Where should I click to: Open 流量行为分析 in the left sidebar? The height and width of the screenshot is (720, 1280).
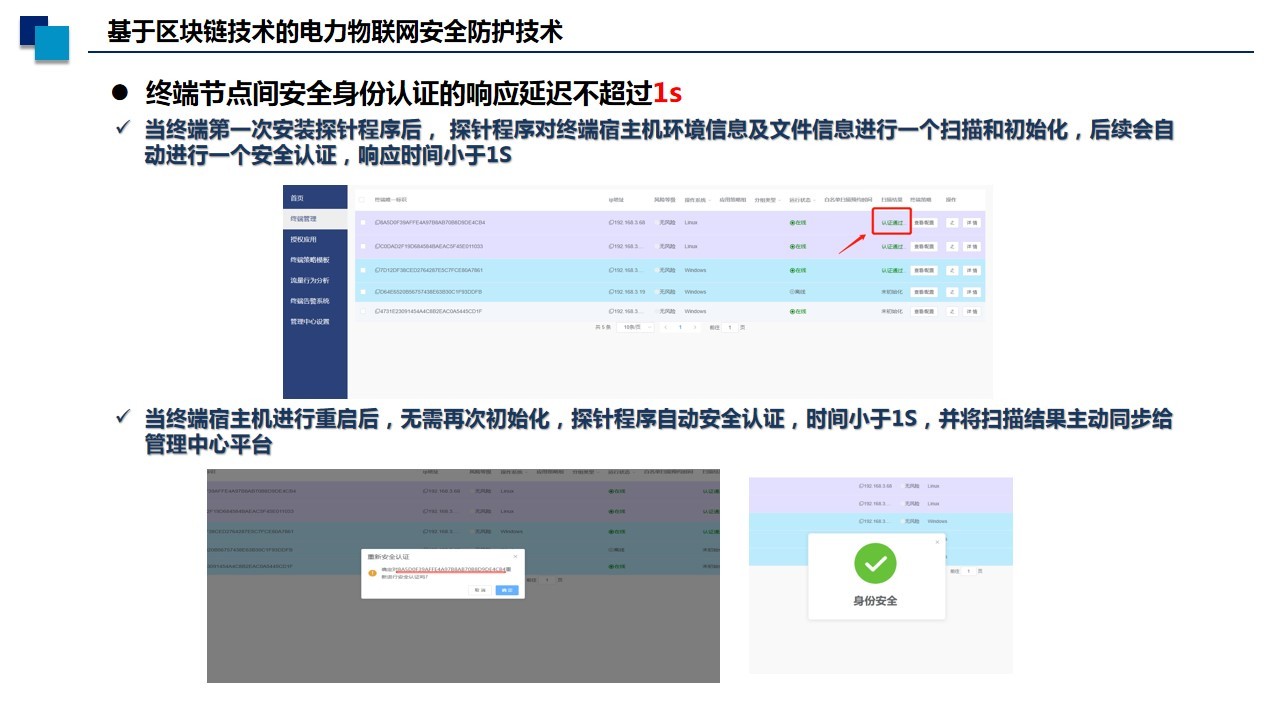click(315, 281)
